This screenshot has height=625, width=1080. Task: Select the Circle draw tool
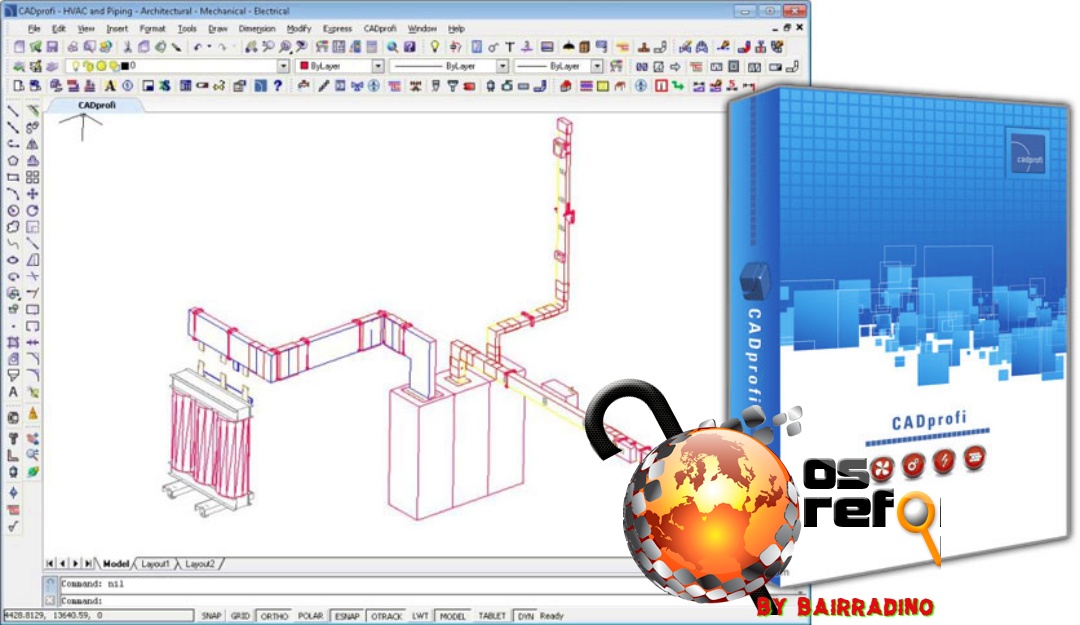tap(13, 211)
